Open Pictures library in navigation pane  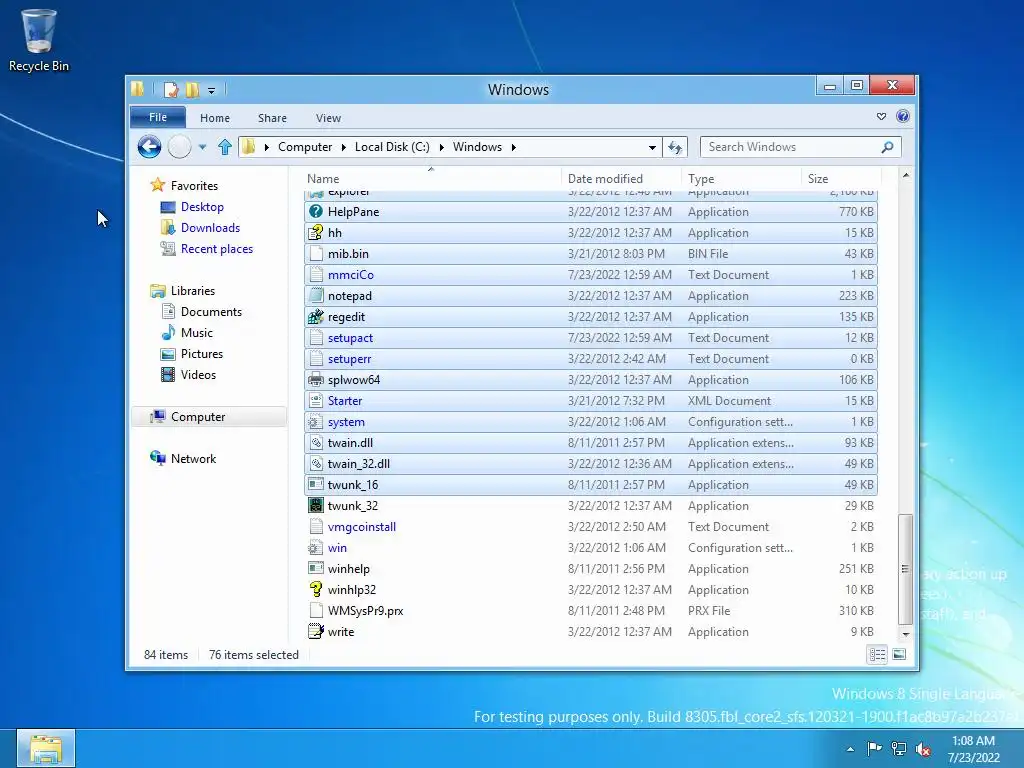[x=202, y=354]
